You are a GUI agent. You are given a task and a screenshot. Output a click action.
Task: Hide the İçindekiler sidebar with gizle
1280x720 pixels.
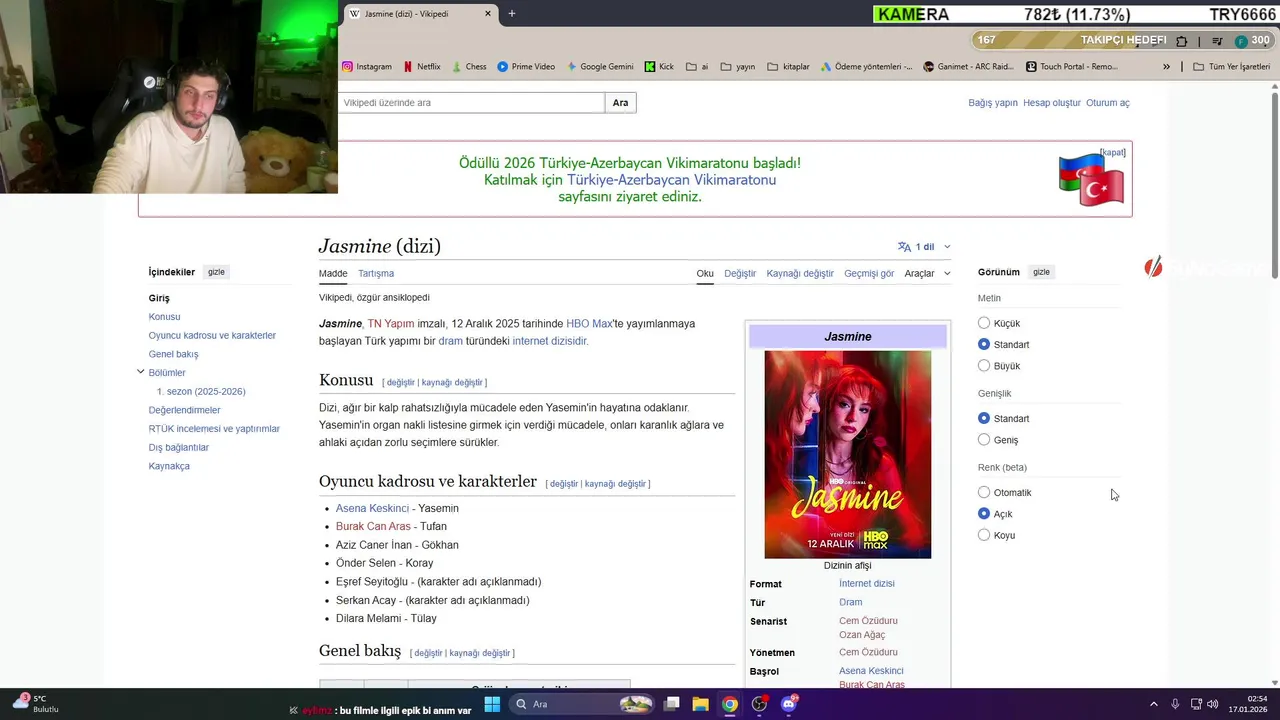tap(216, 272)
